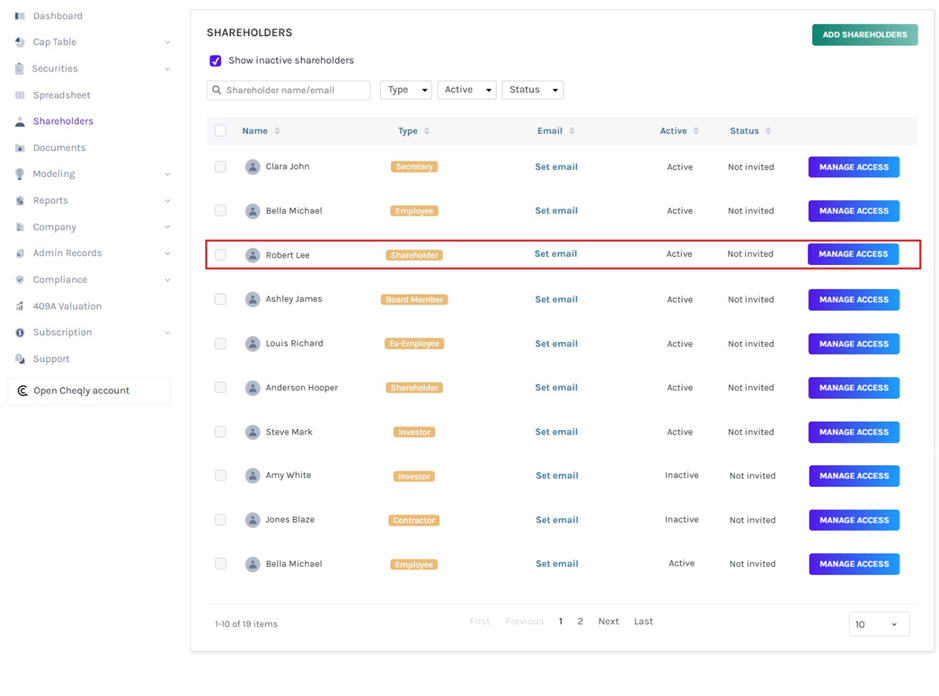Viewport: 939px width, 696px height.
Task: Click Set email for Steve Mark
Action: pos(556,432)
